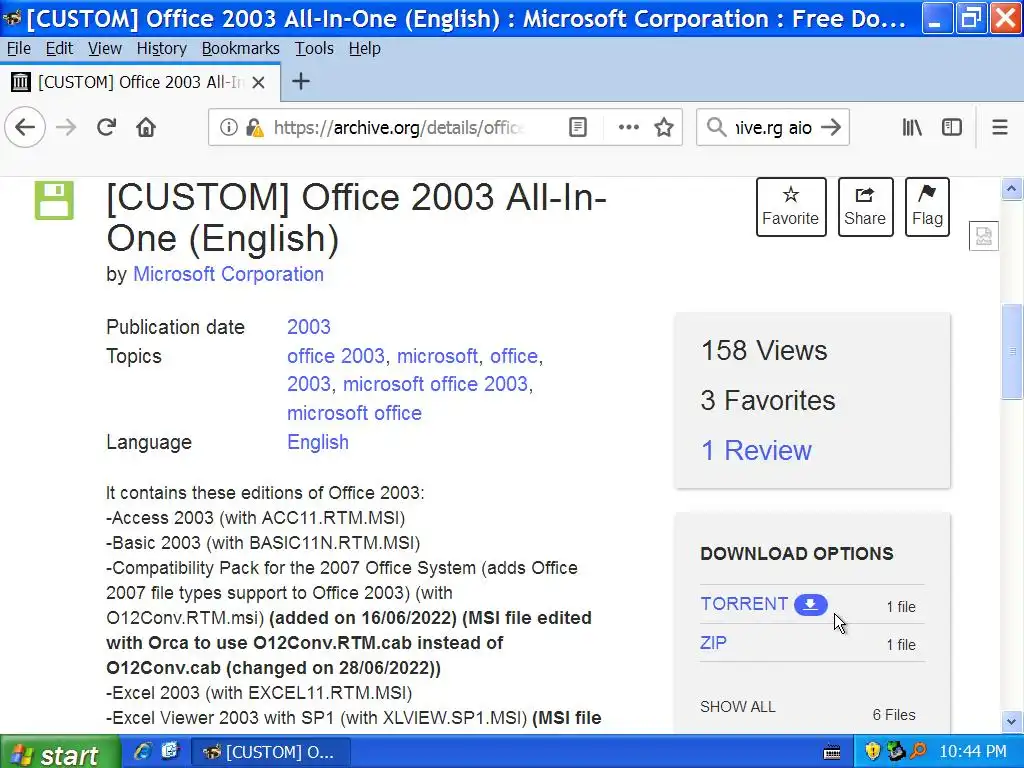Open the 2003 publication date link
Image resolution: width=1024 pixels, height=768 pixels.
(x=309, y=327)
